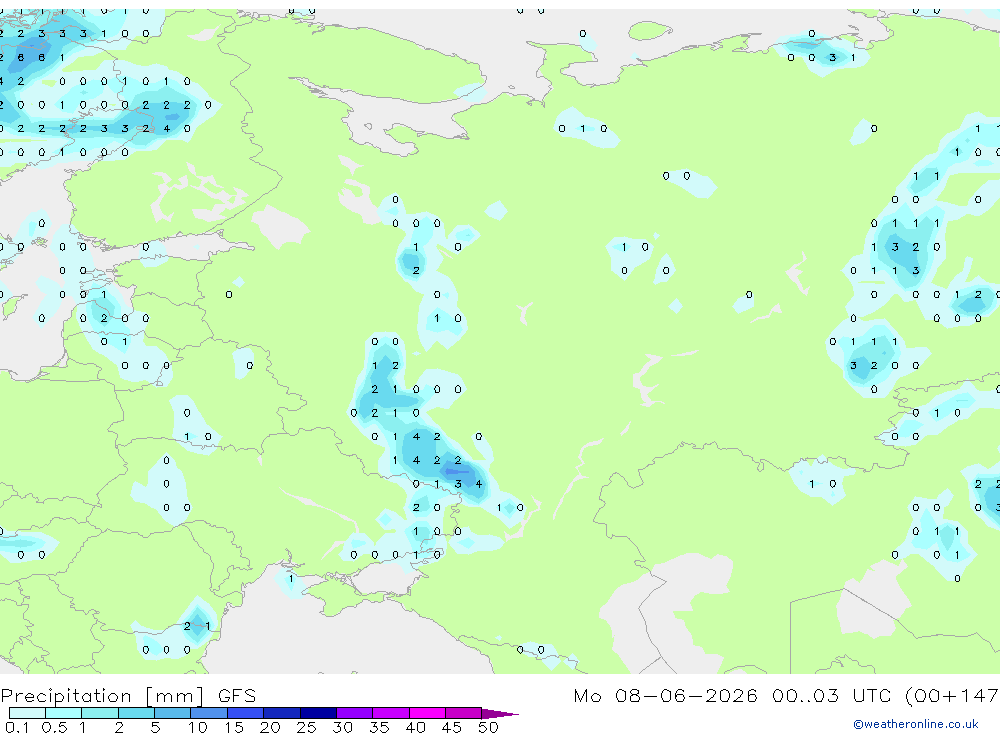Click the "25" legend tick label

(306, 727)
